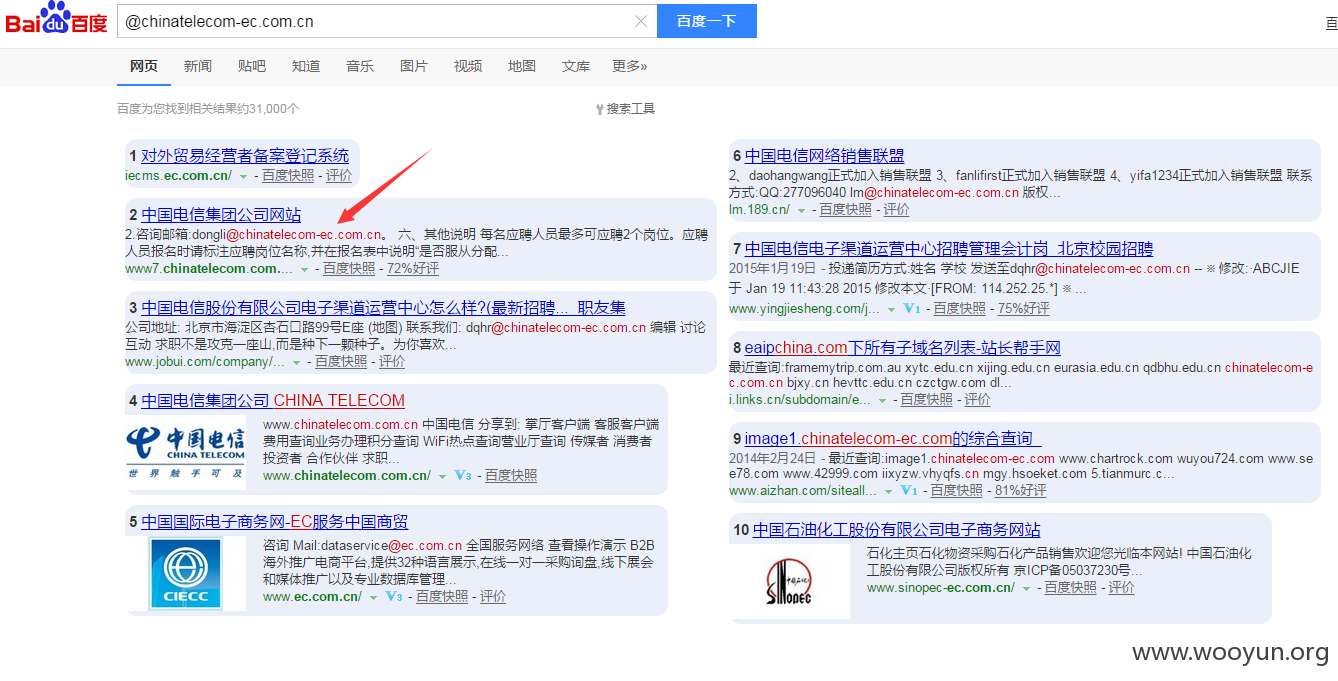Open the Sinopec logo thumbnail
Viewport: 1338px width, 681px height.
point(789,580)
